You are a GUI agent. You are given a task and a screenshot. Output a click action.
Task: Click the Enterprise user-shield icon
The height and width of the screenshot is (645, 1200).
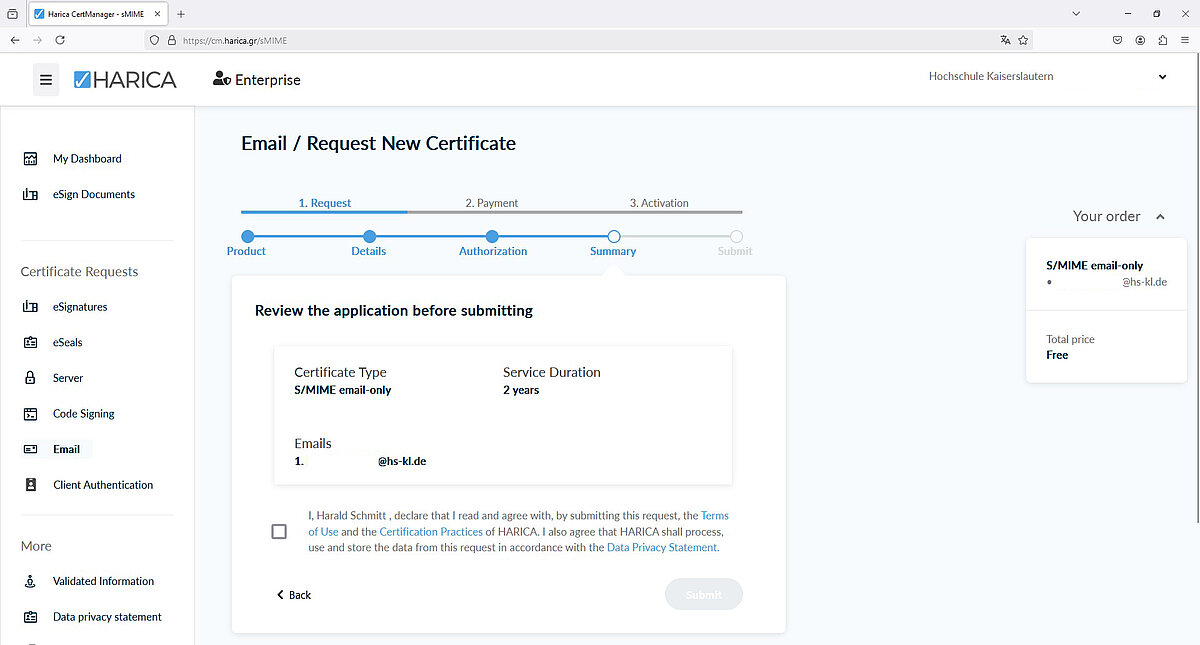pyautogui.click(x=222, y=80)
